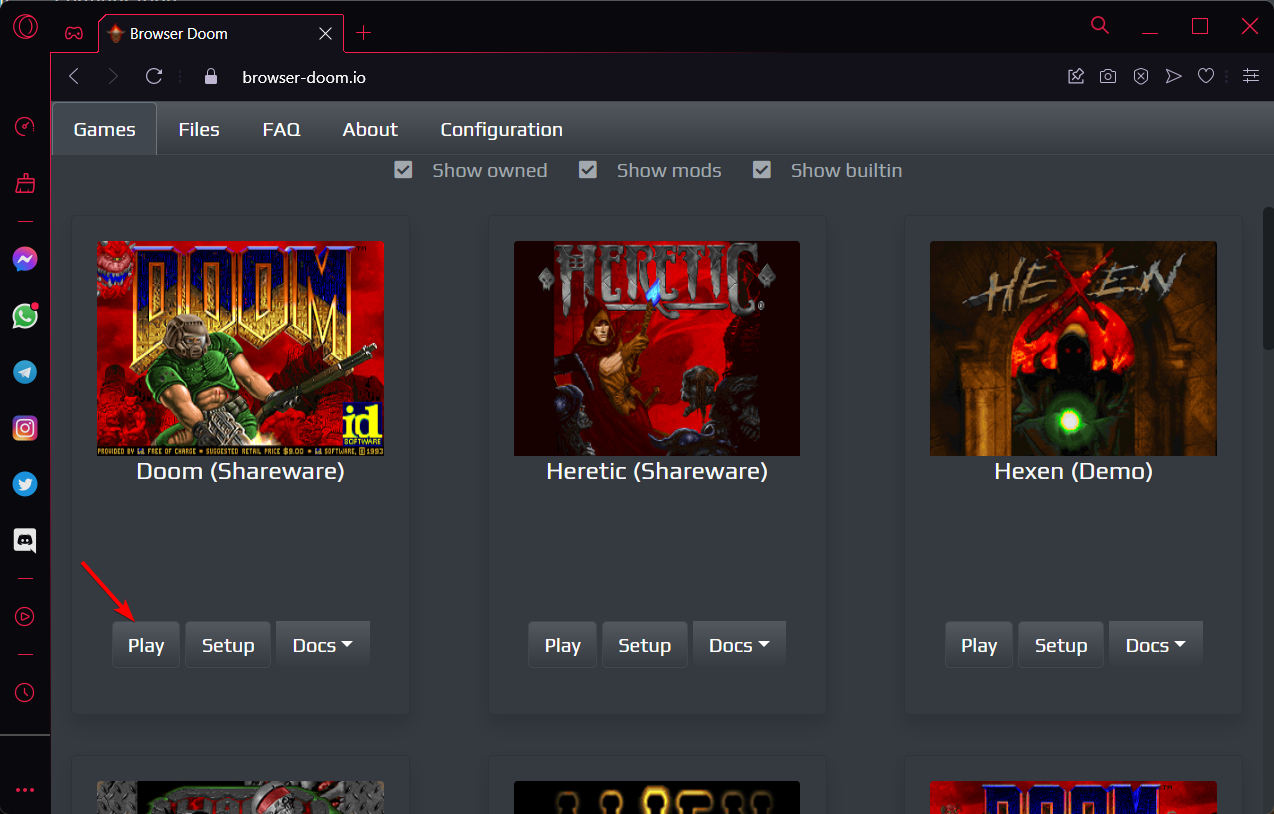1274x814 pixels.
Task: Open the FAQ tab
Action: point(281,129)
